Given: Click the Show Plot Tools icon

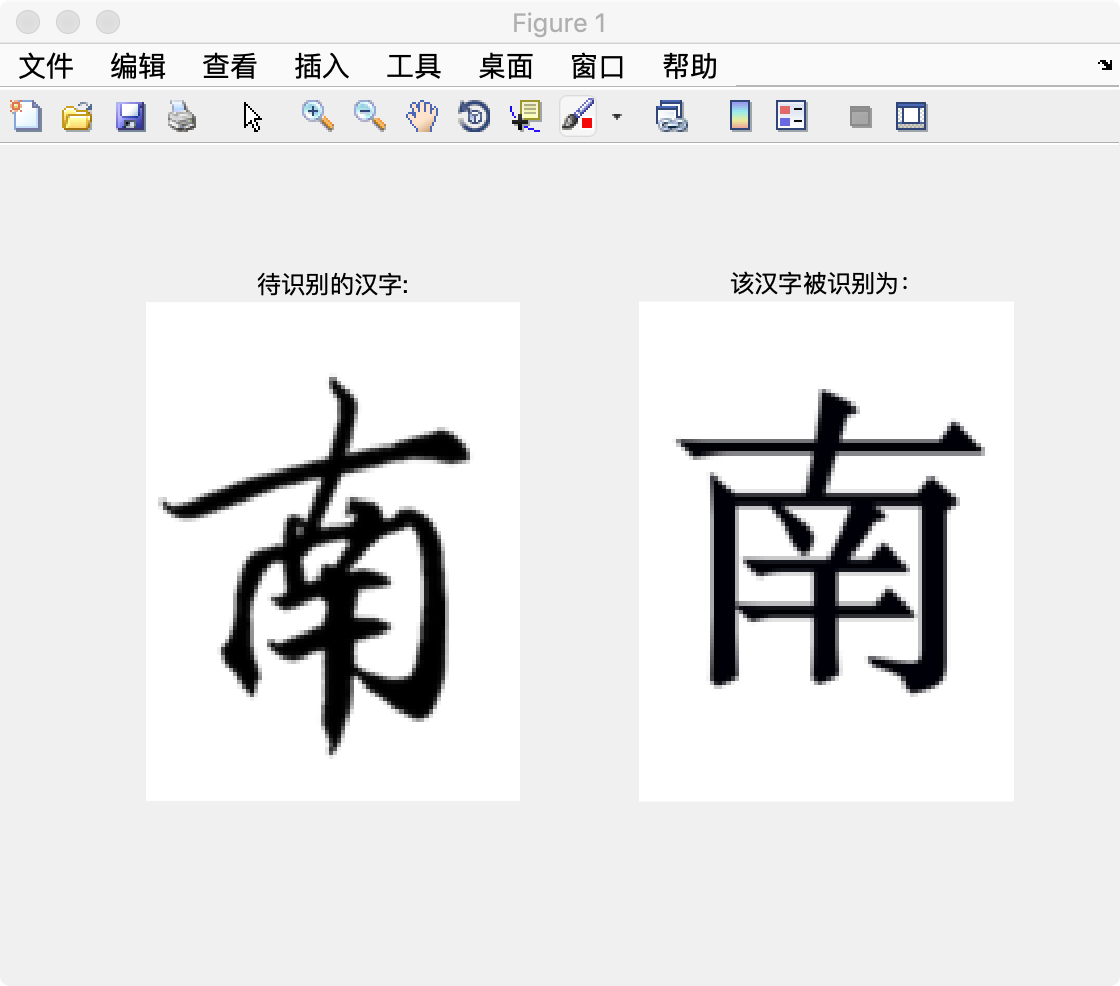Looking at the screenshot, I should 911,116.
